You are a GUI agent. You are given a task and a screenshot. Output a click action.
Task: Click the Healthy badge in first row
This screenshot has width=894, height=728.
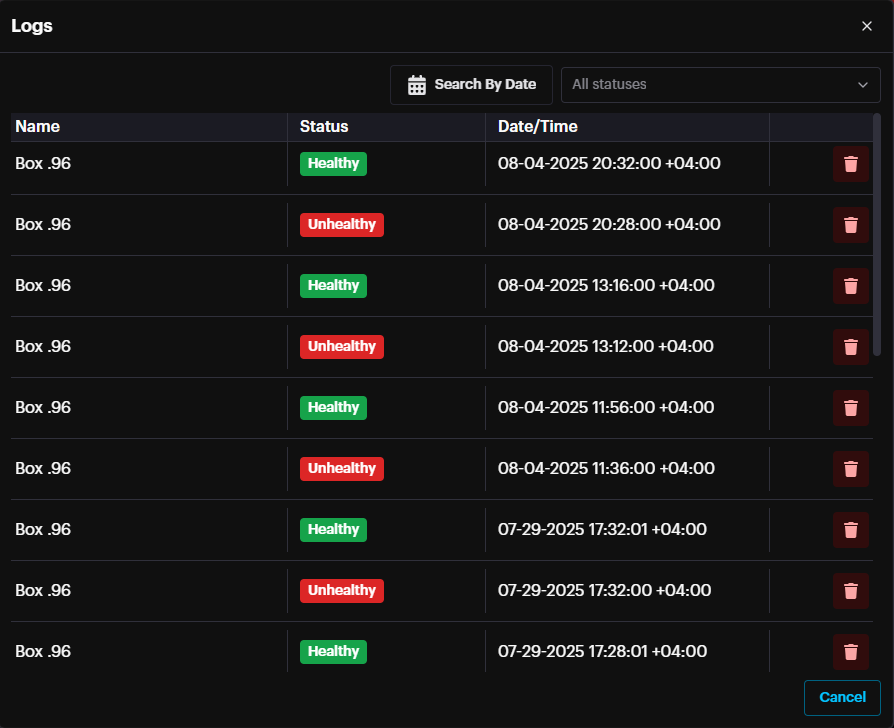pos(333,164)
